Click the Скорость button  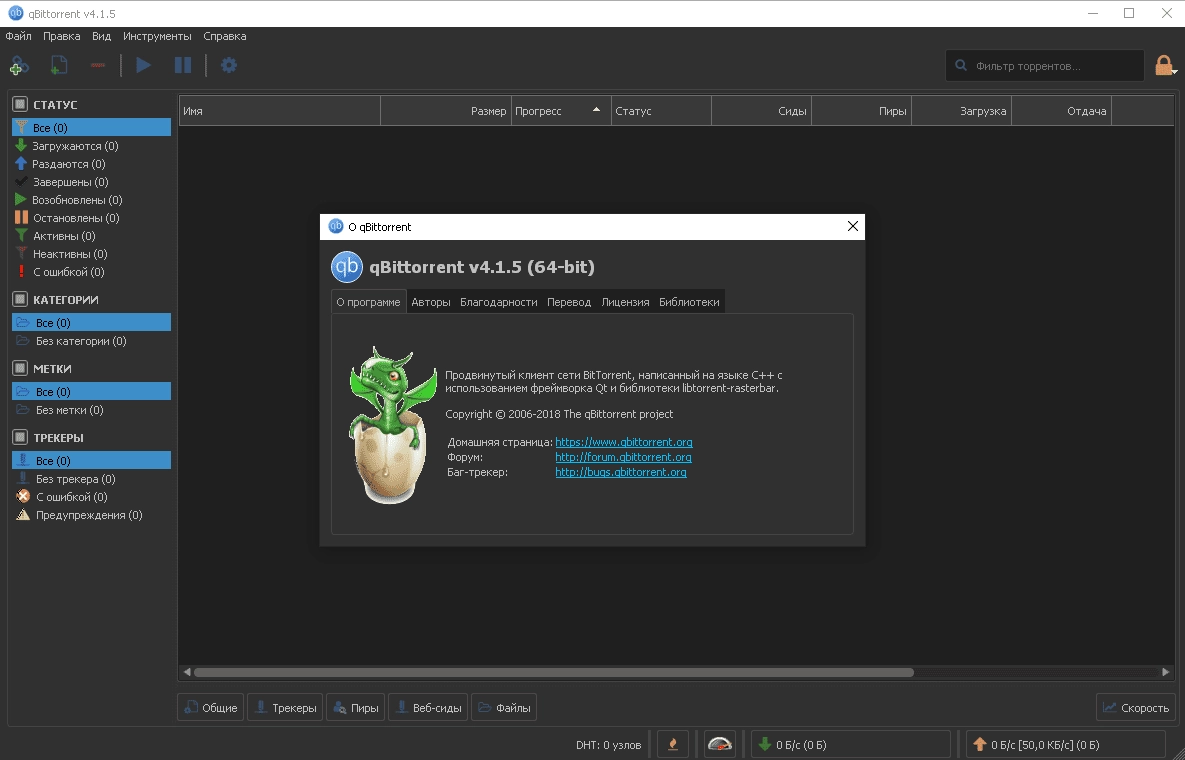(1136, 708)
